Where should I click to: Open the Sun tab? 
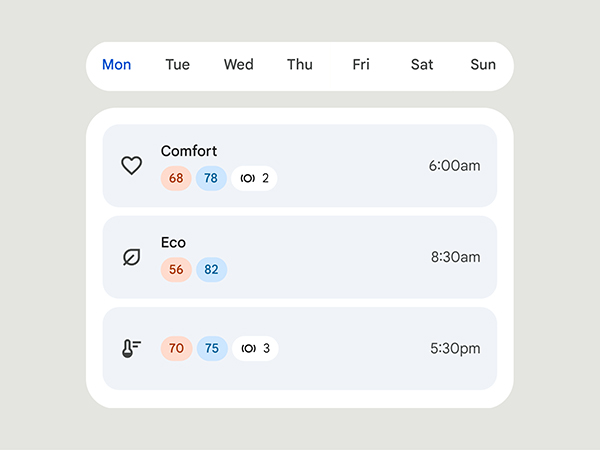[483, 65]
